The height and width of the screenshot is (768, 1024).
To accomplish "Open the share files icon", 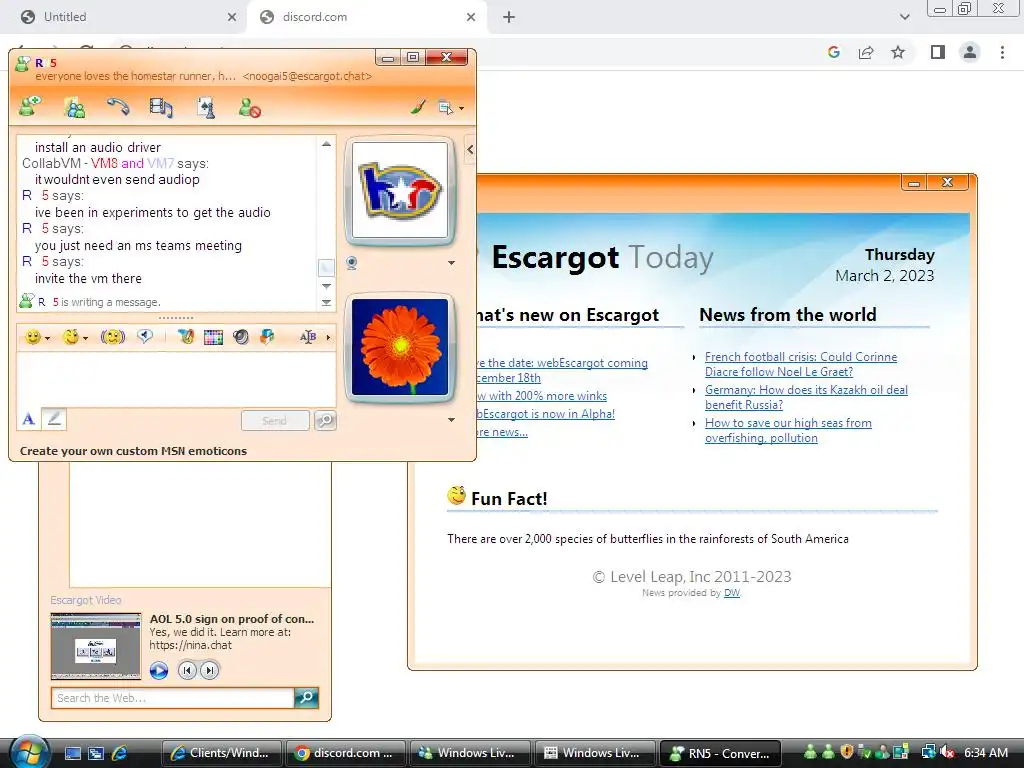I will 75,107.
